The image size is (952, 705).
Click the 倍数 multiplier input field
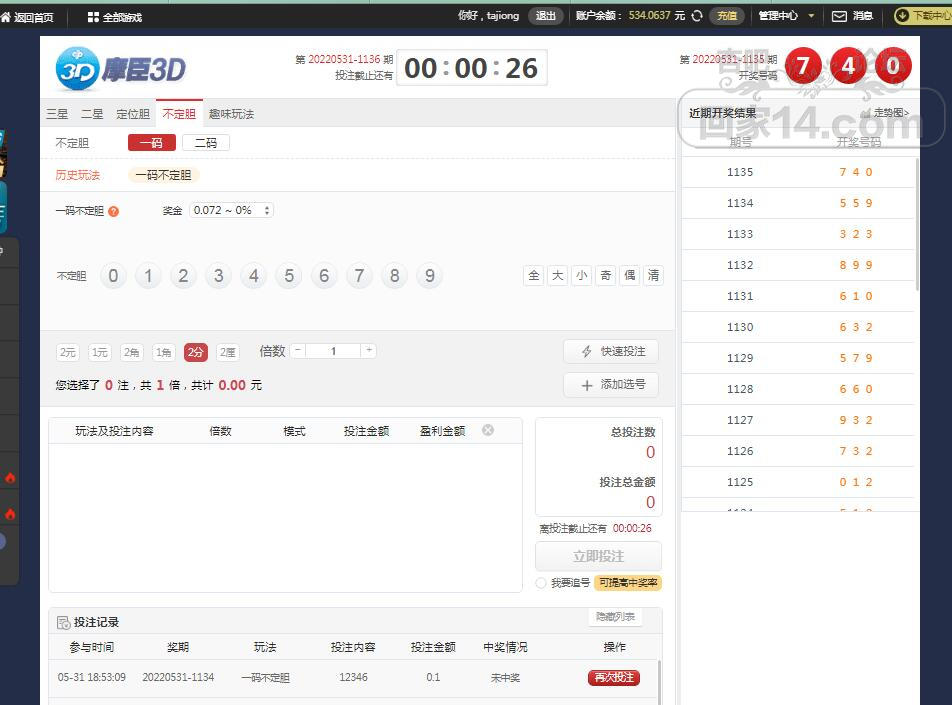pyautogui.click(x=333, y=351)
